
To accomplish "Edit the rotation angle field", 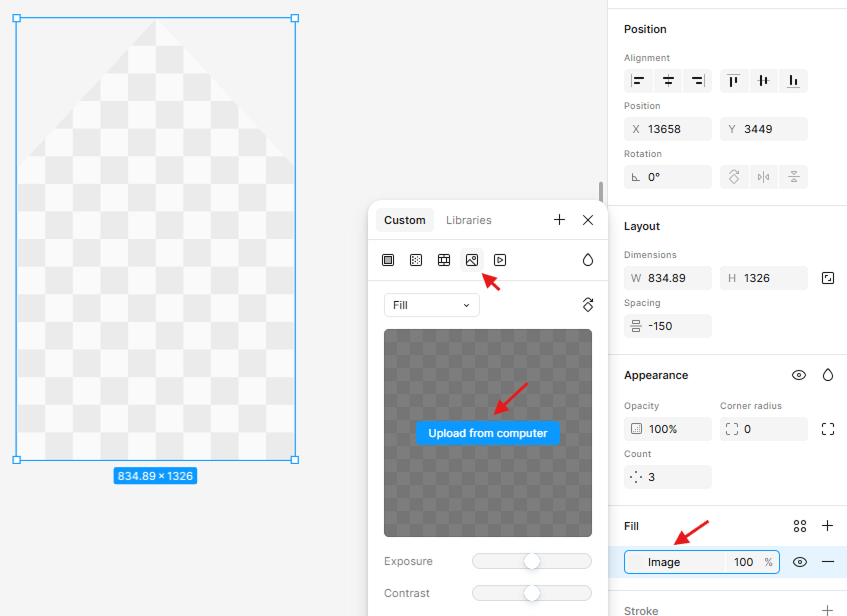I will [668, 177].
